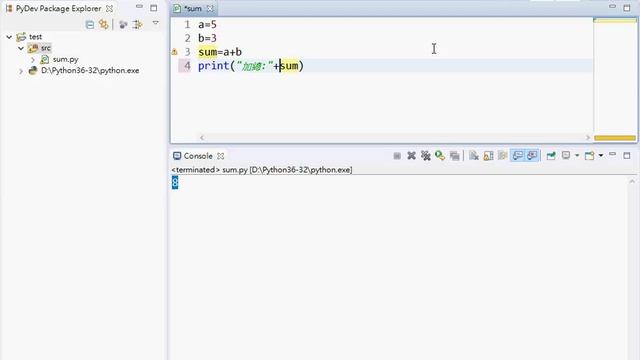Open the Open Console dropdown arrow
This screenshot has height=360, width=640.
point(601,156)
